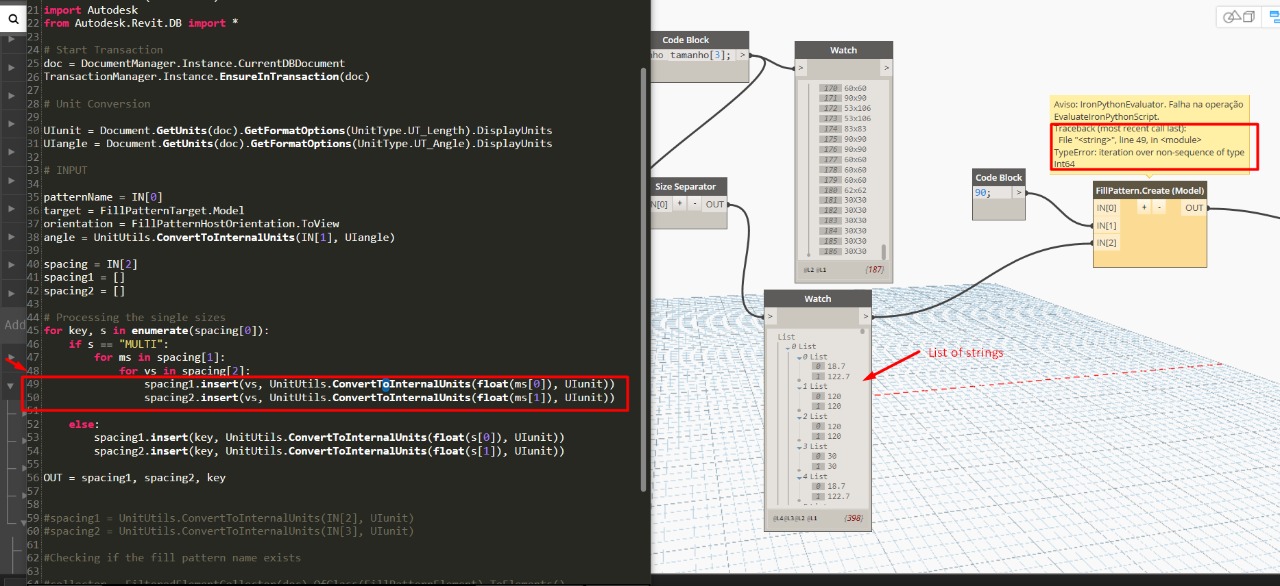Collapse nested '0 List' with 18.7 values
Screen dimensions: 1280x586
799,356
